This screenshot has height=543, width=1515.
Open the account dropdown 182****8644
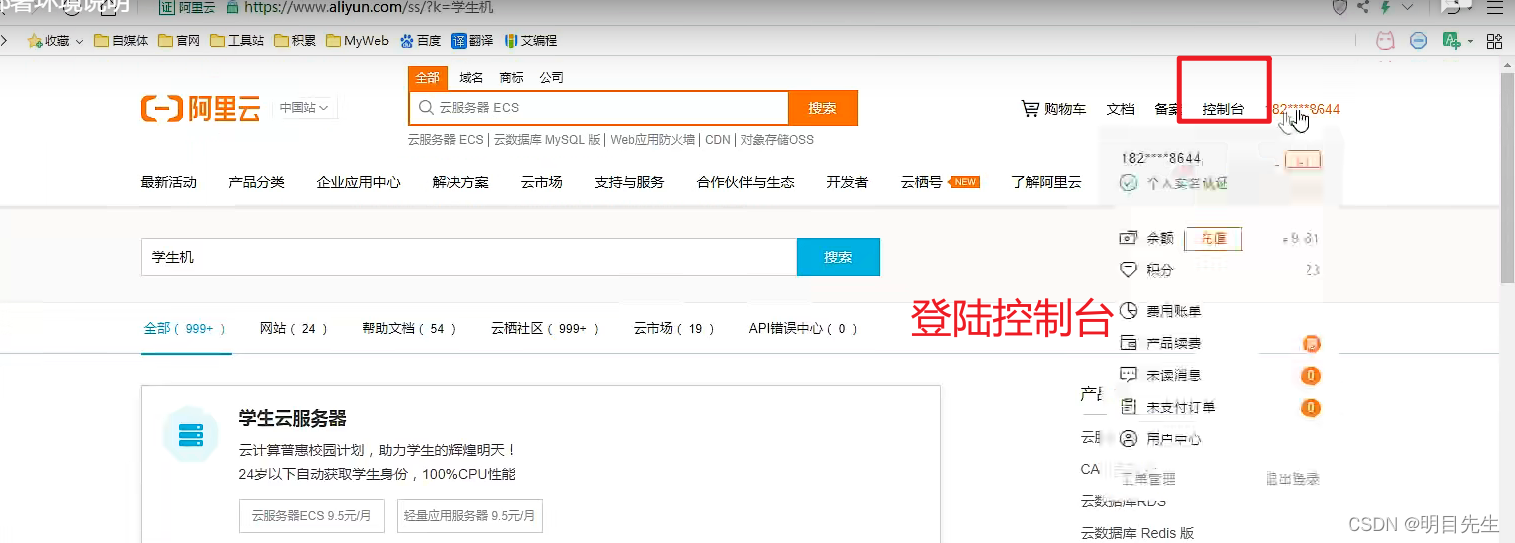click(x=1303, y=109)
